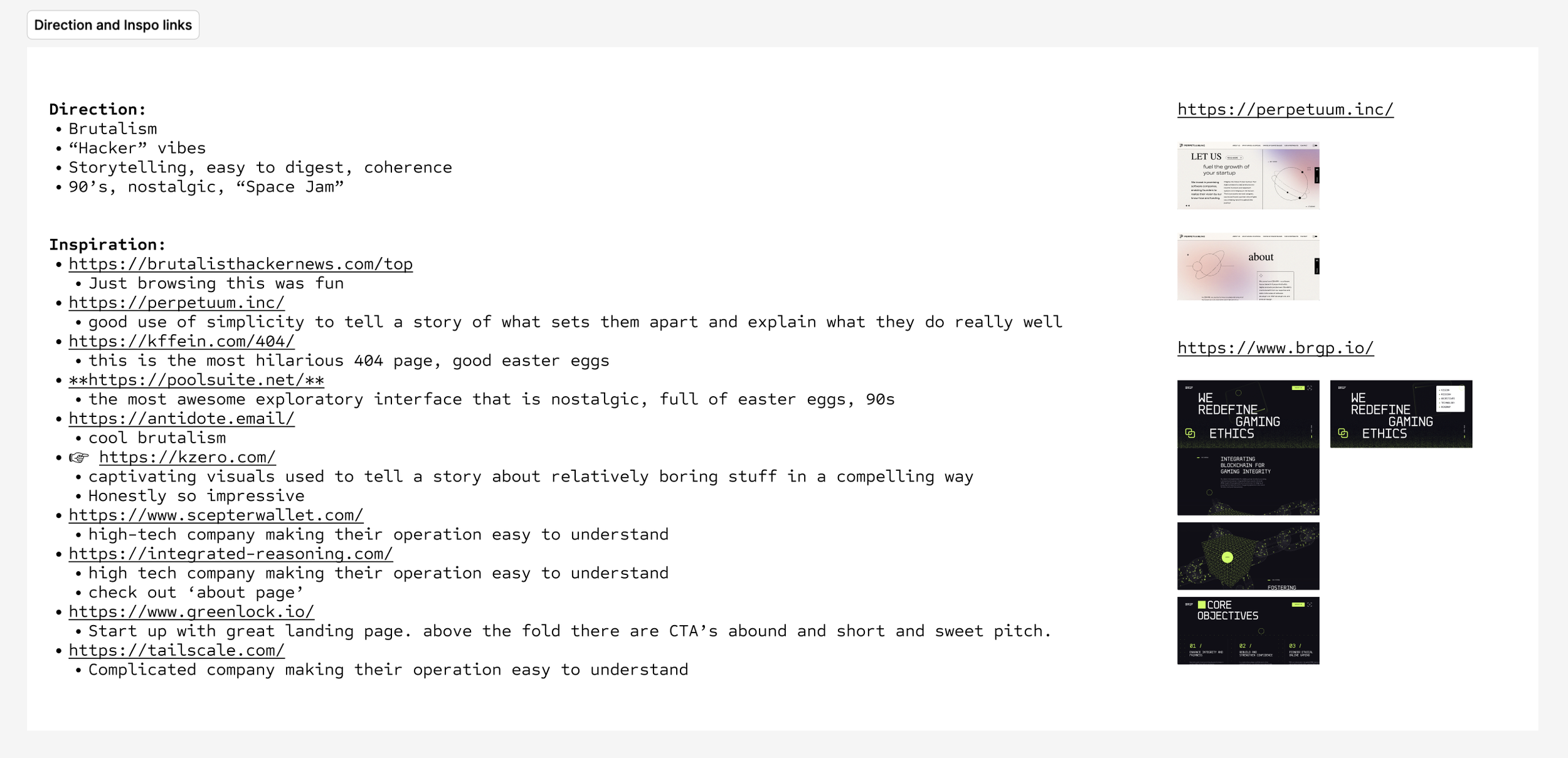Screen dimensions: 1568x758
Task: Follow the kffein.com/404 link
Action: tap(182, 342)
